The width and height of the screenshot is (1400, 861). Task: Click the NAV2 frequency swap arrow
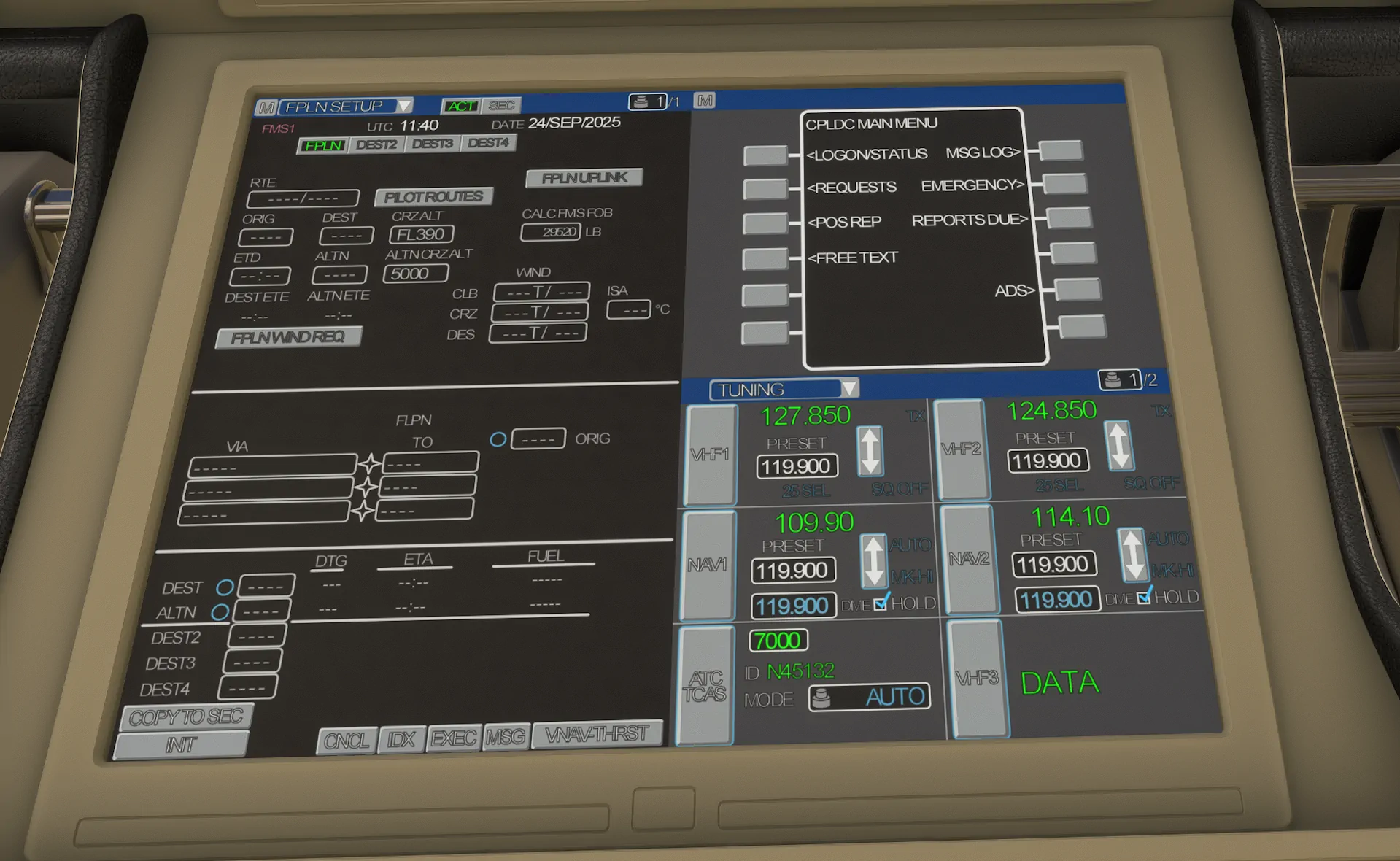click(x=1132, y=555)
